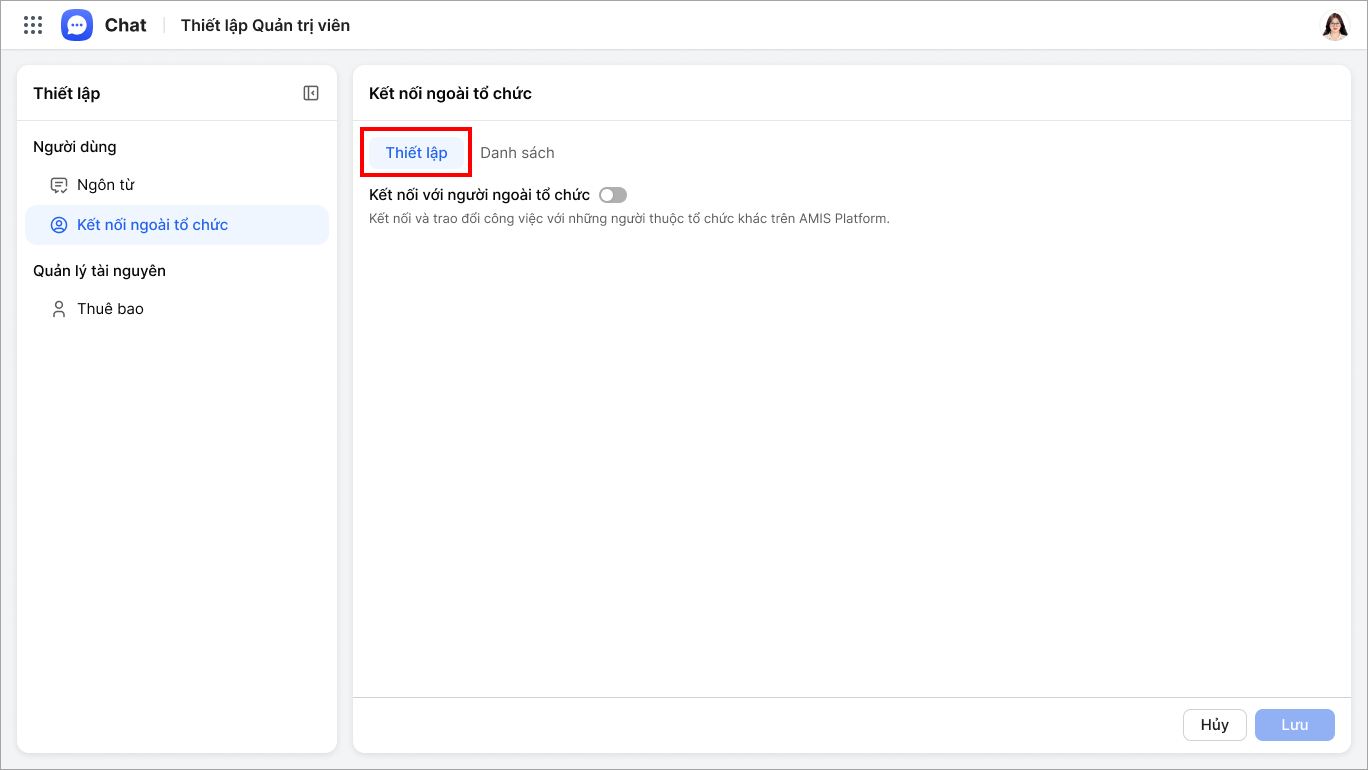Screen dimensions: 1368x770
Task: Click the Kết nối với người ngoài tổ chức label
Action: coord(479,195)
